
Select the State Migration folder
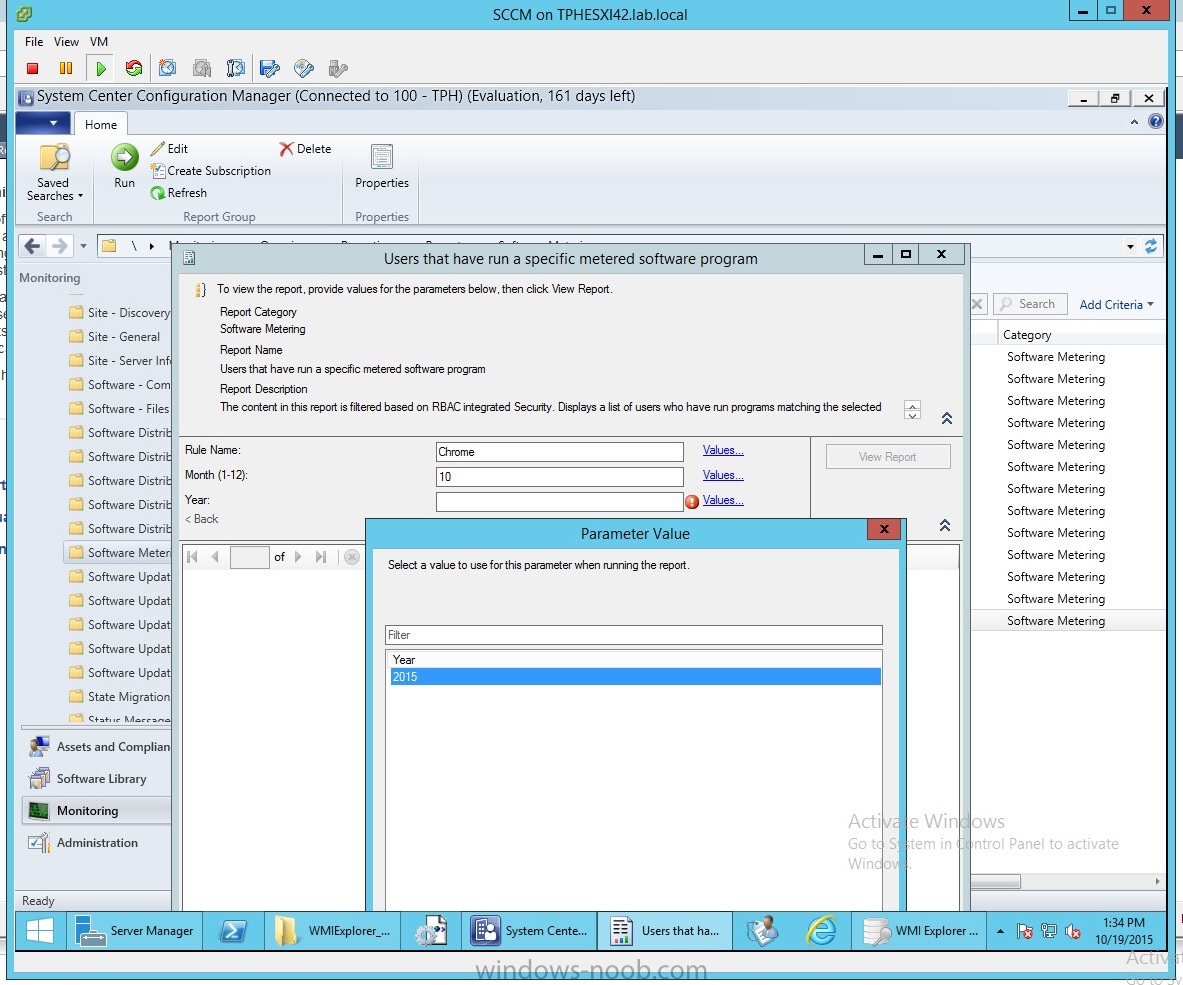[x=119, y=697]
